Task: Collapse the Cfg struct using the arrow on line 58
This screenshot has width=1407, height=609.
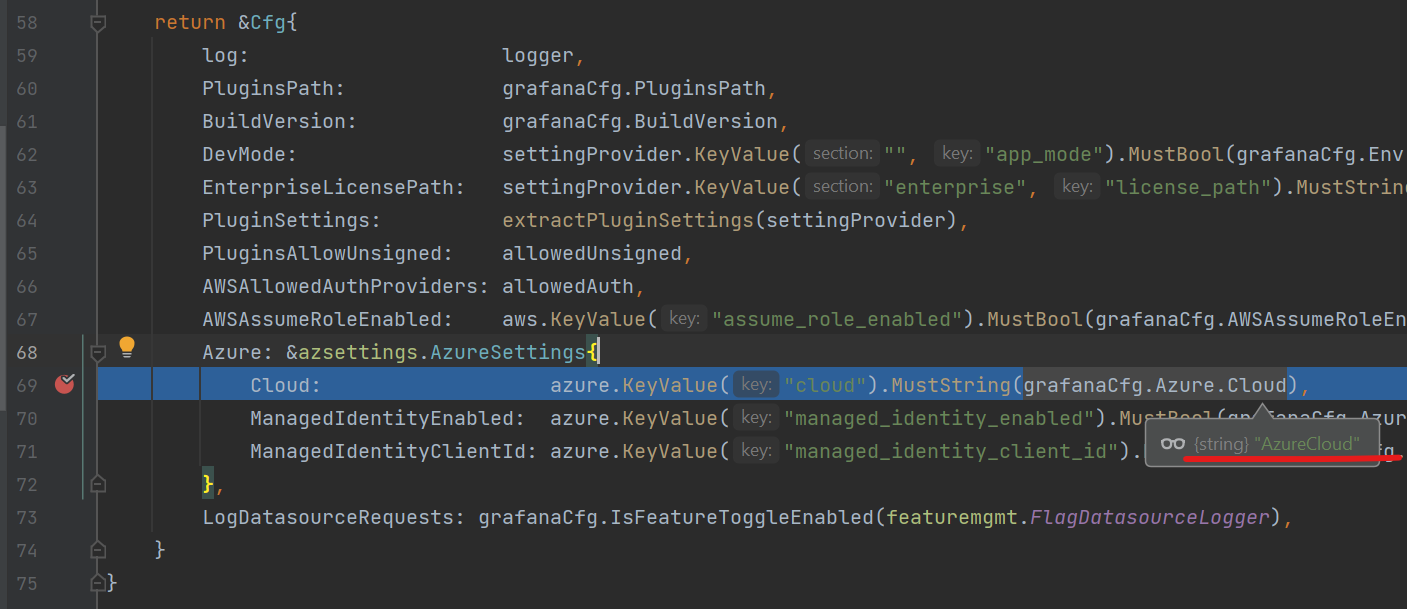Action: tap(97, 21)
